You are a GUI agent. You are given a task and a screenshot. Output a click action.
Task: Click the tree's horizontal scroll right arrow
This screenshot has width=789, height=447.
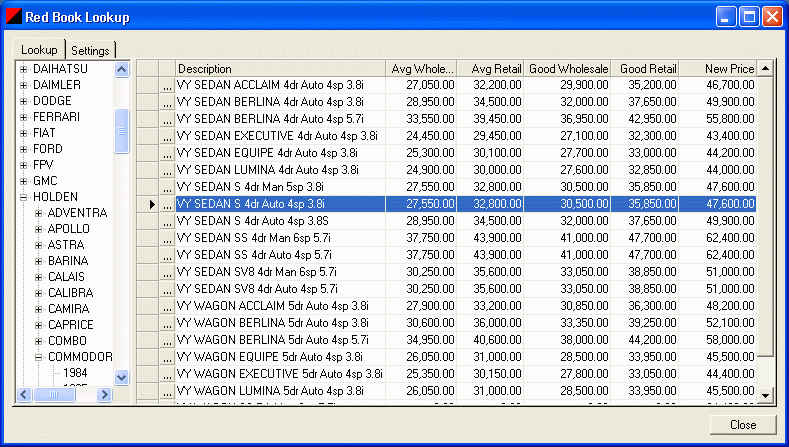[104, 395]
